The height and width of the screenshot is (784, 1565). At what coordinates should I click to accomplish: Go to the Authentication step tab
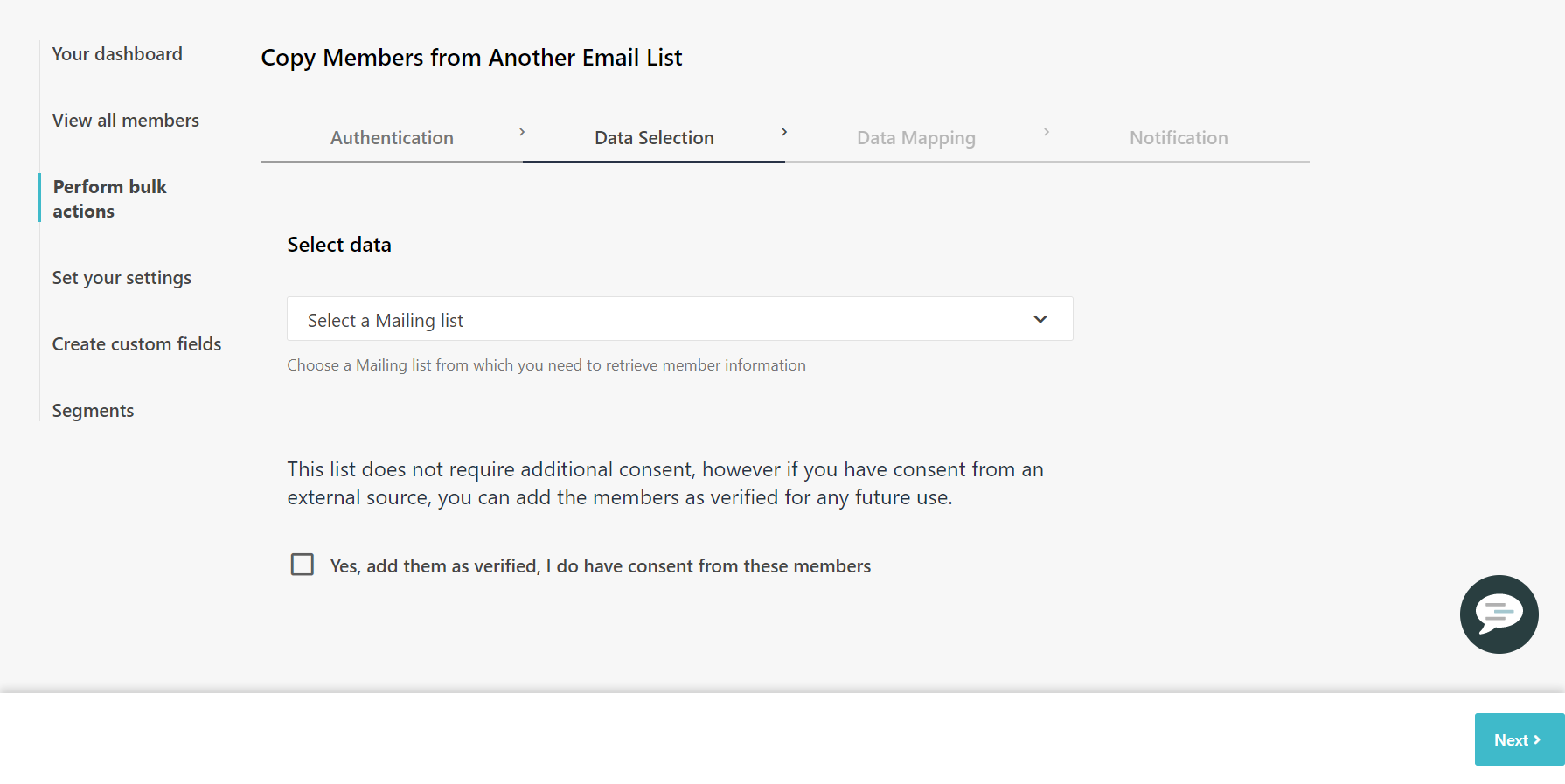click(392, 138)
